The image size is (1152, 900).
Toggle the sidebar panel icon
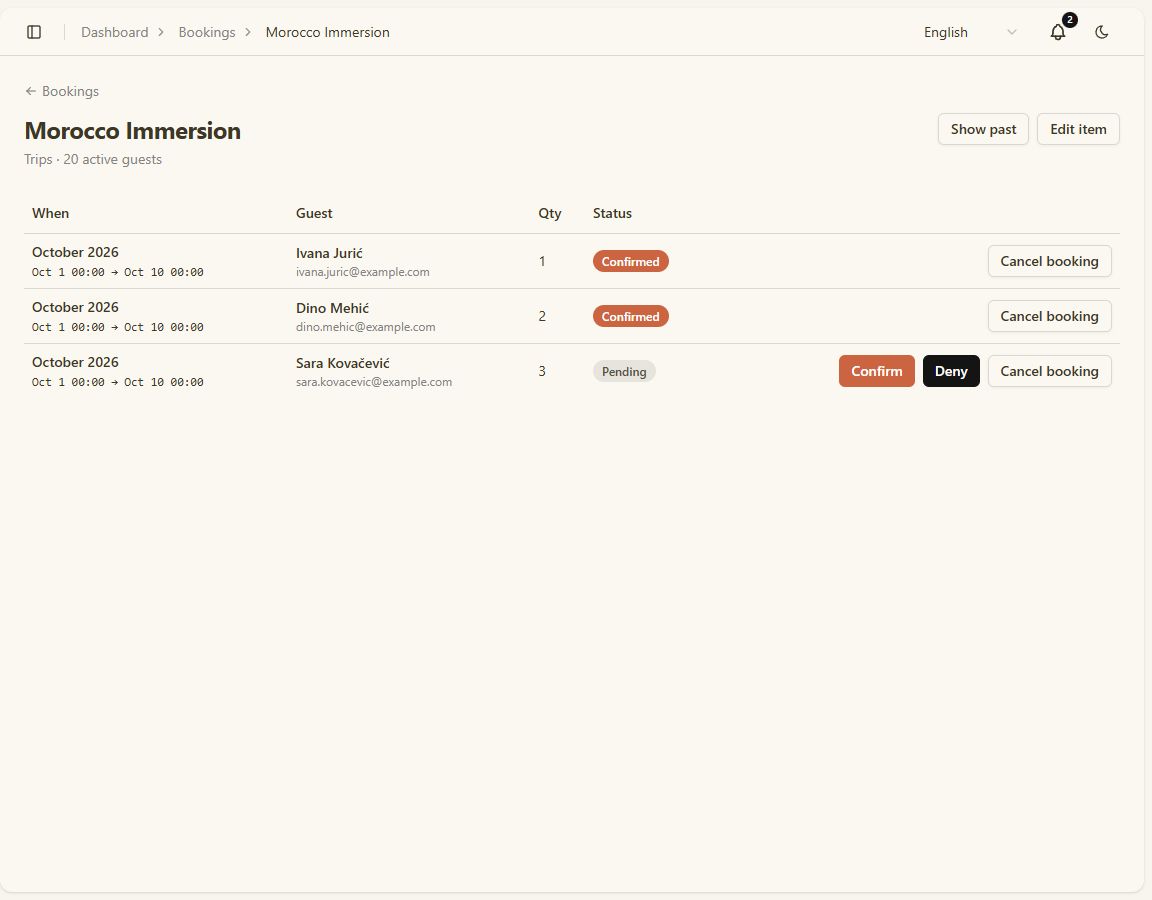coord(34,32)
